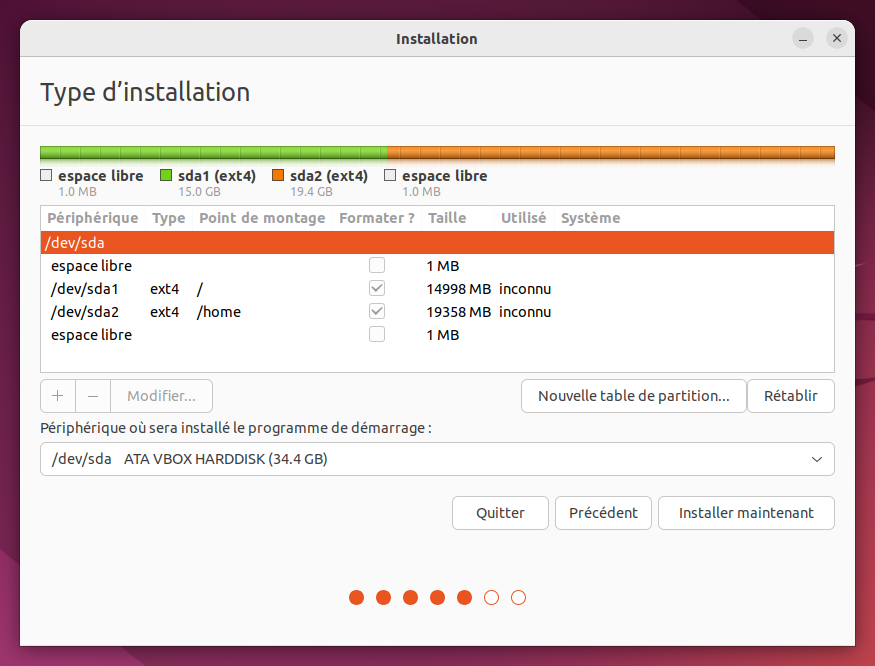Click the dropdown chevron arrow for /dev/sda
875x666 pixels.
point(817,460)
